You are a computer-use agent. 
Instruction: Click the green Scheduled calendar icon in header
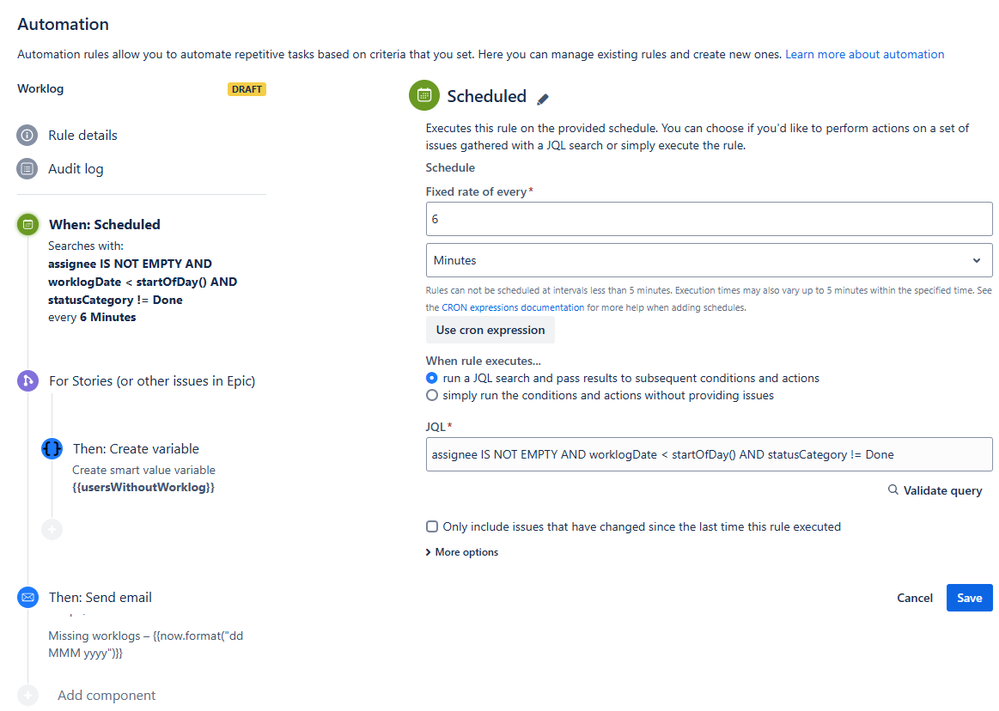[x=424, y=96]
